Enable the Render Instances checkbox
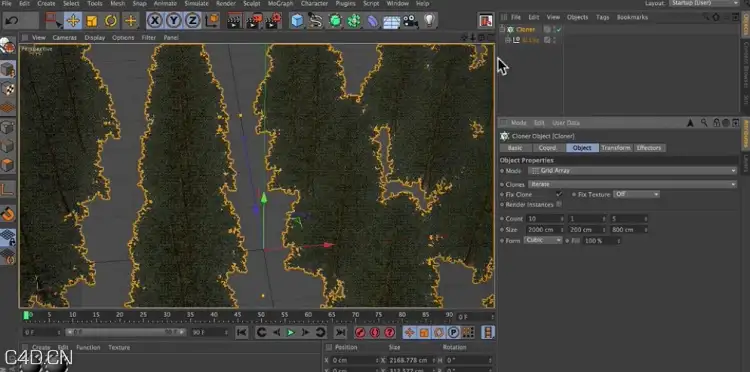750x372 pixels. (559, 204)
